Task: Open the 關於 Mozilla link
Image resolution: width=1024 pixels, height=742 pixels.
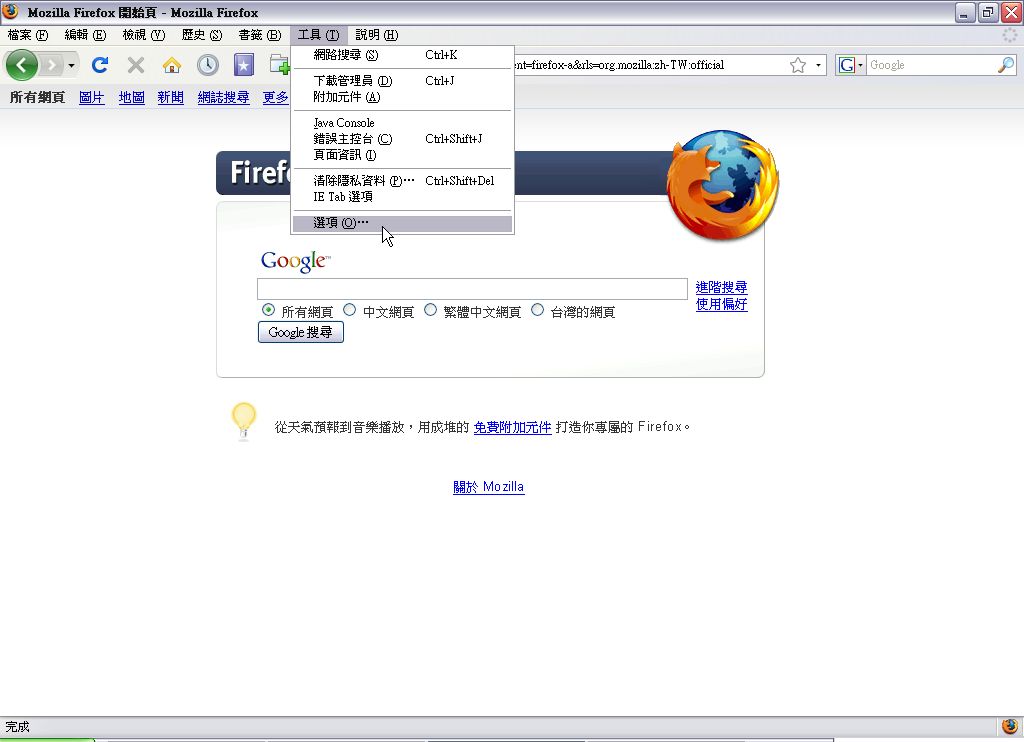Action: (x=488, y=487)
